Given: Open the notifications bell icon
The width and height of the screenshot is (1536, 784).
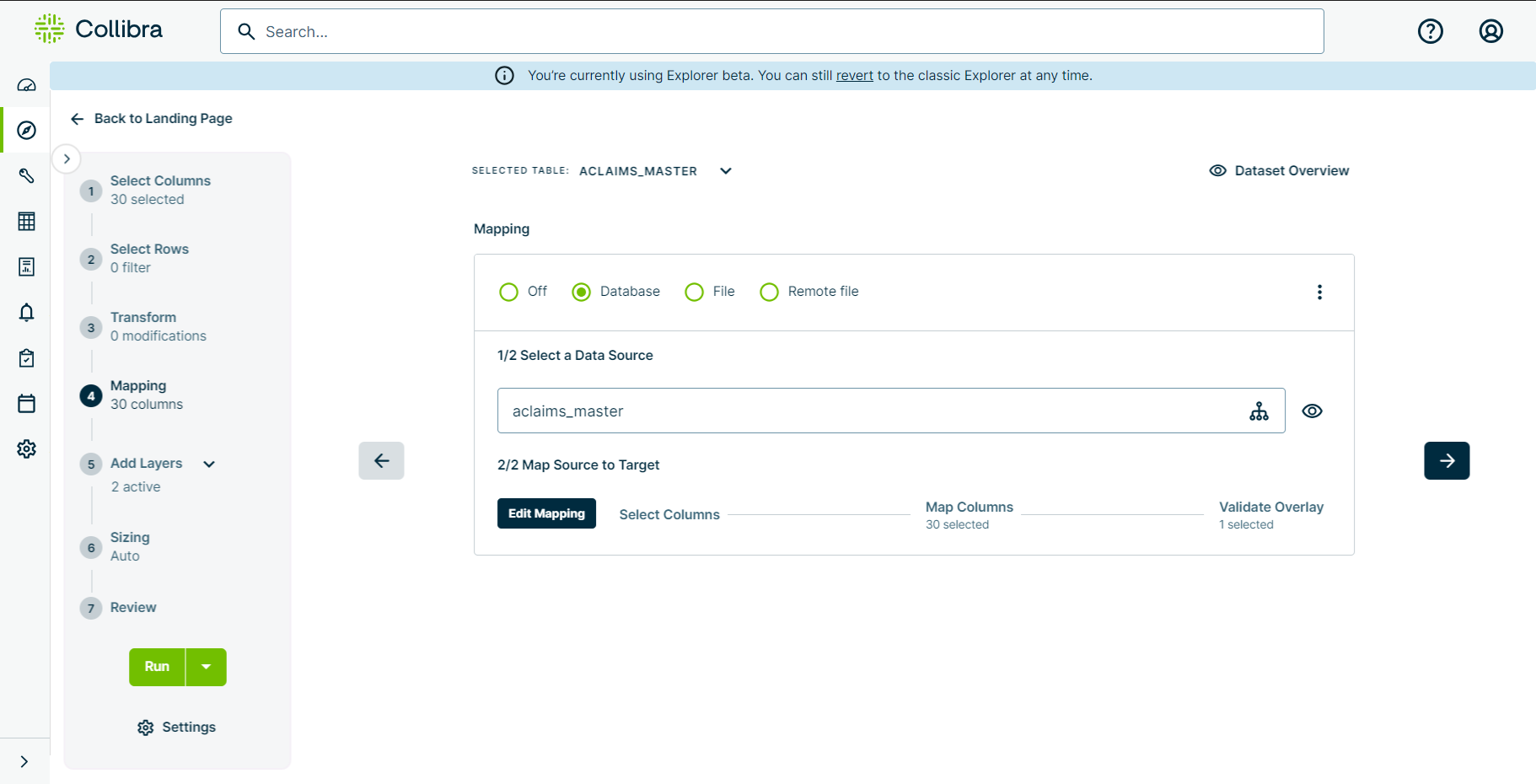Looking at the screenshot, I should [x=26, y=313].
